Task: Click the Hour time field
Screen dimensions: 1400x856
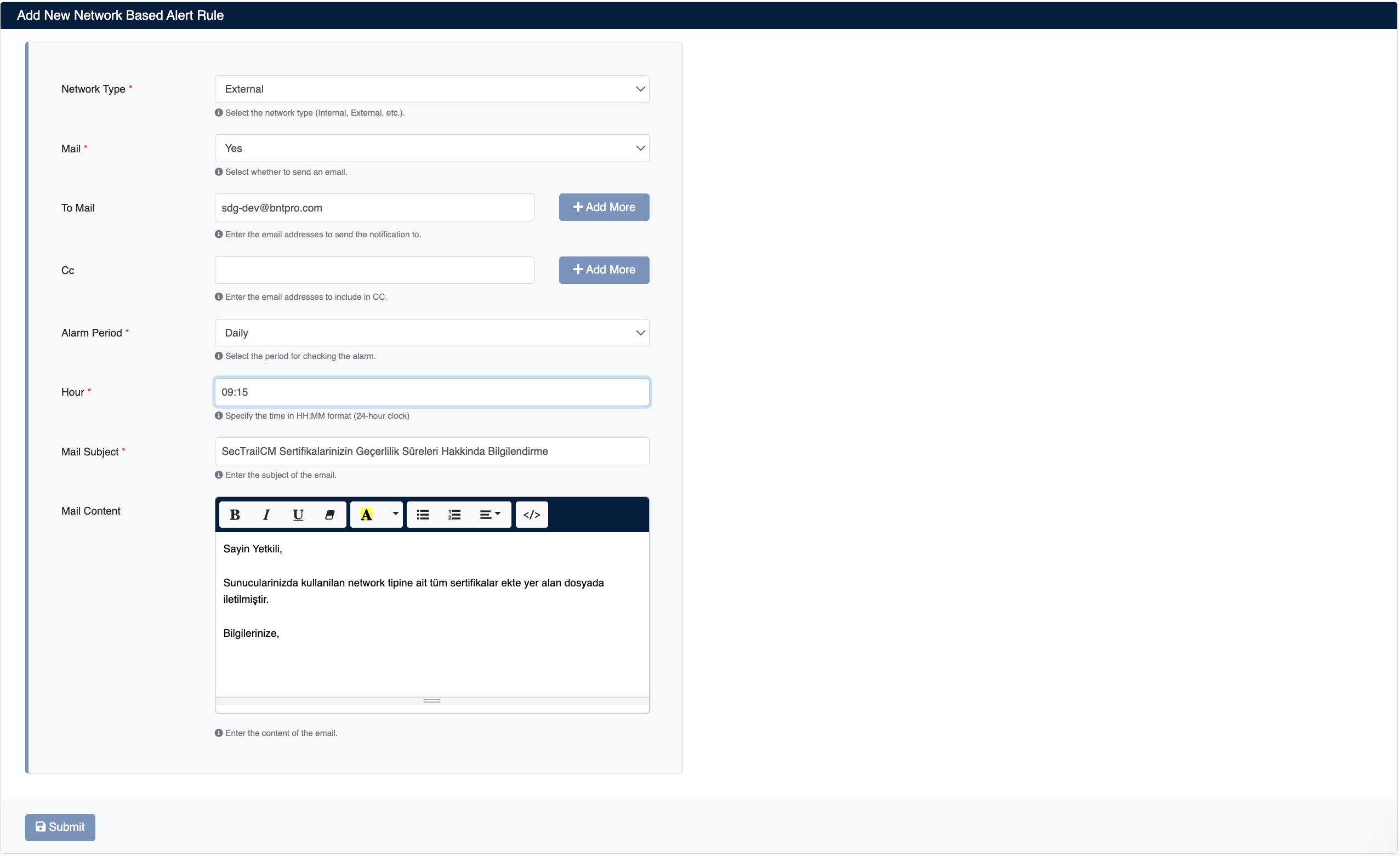Action: [x=432, y=392]
